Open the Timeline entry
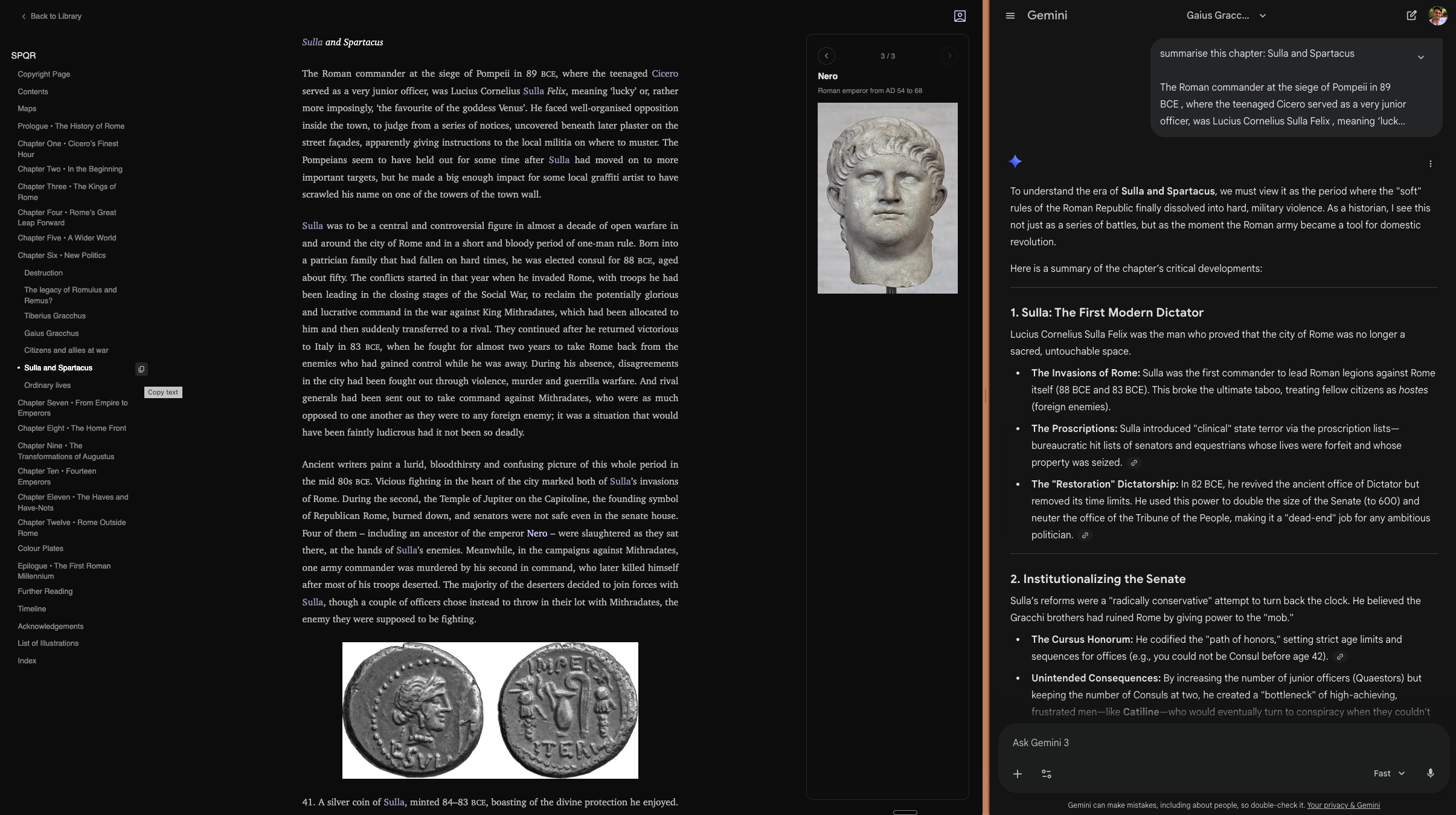This screenshot has height=815, width=1456. [x=31, y=609]
